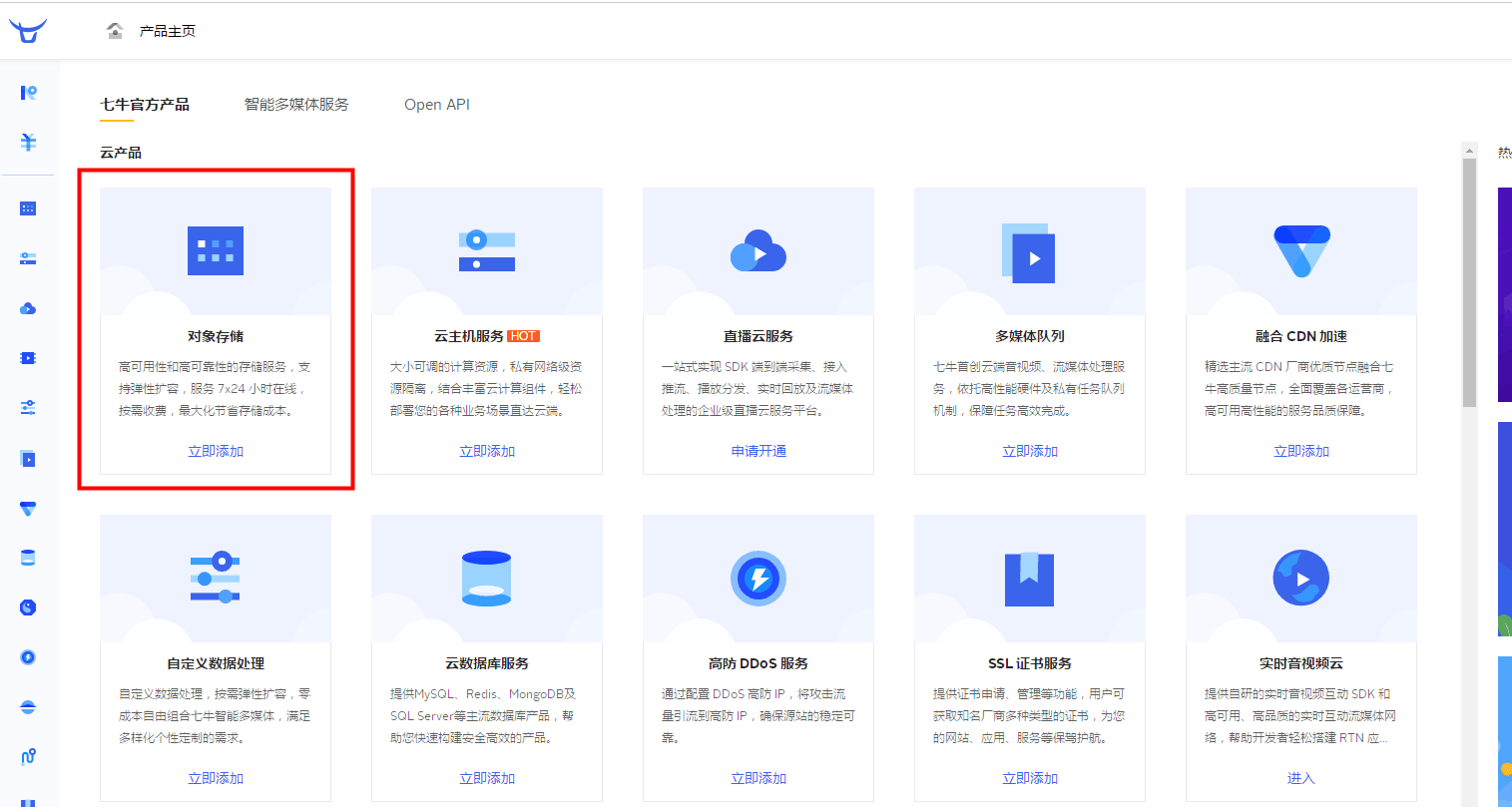Click the 直播云服务 card title
The image size is (1512, 807).
[x=758, y=336]
